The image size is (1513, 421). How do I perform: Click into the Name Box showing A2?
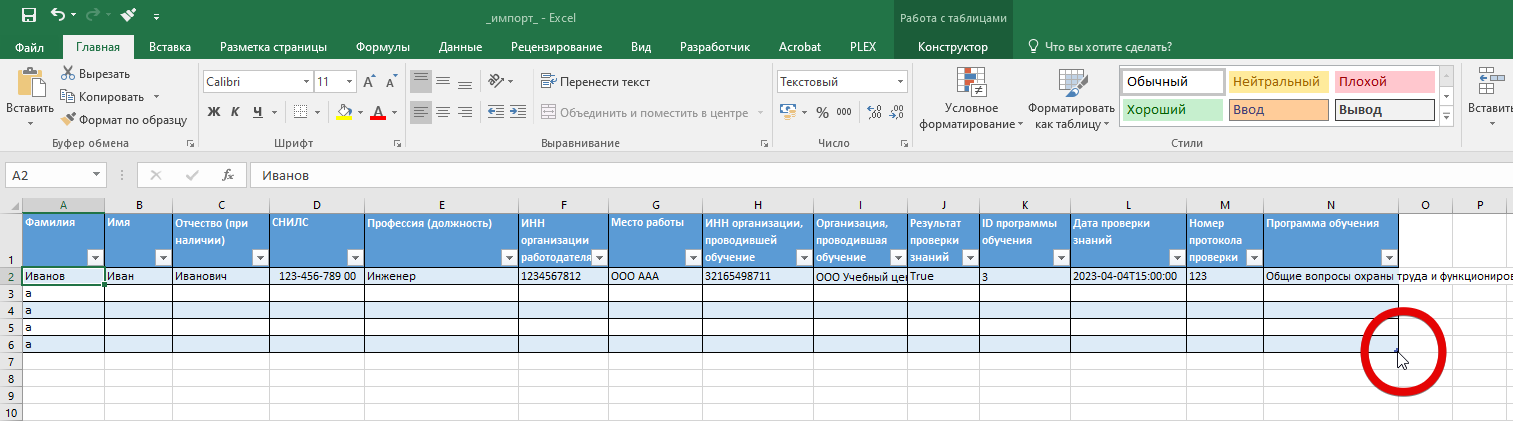coord(48,175)
